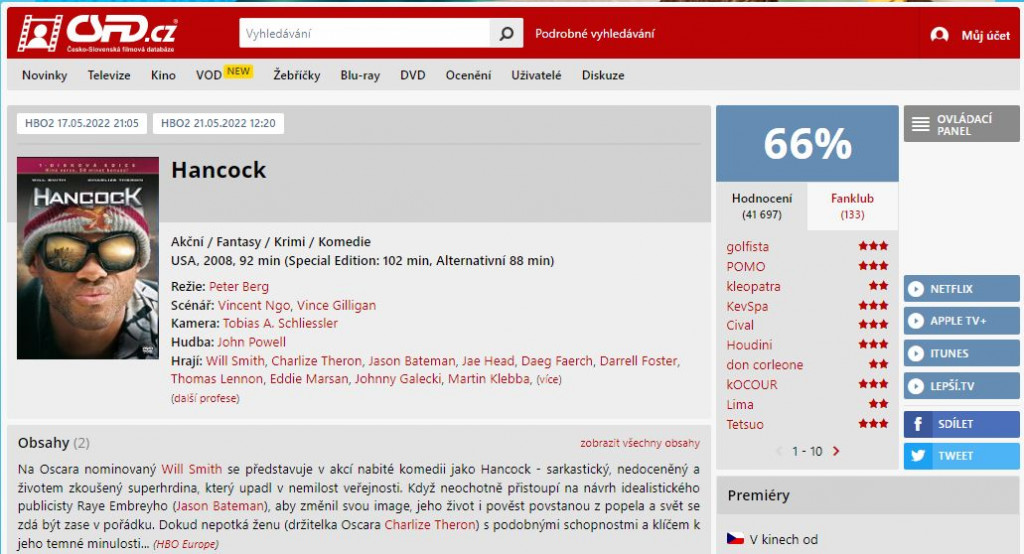This screenshot has width=1024, height=554.
Task: Expand (další profese) credits
Action: 205,398
